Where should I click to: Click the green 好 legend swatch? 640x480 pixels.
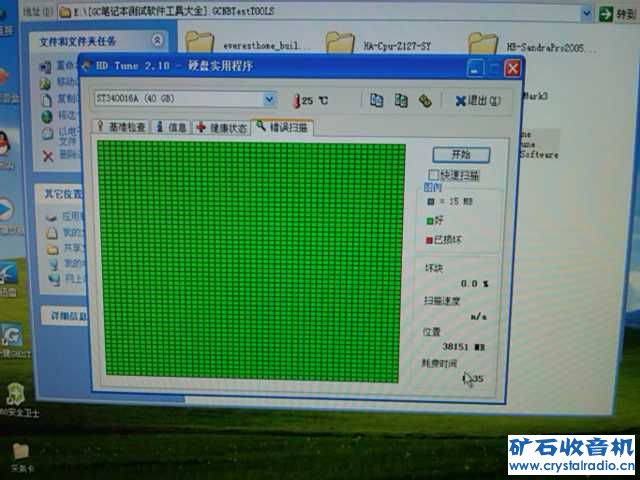point(429,221)
